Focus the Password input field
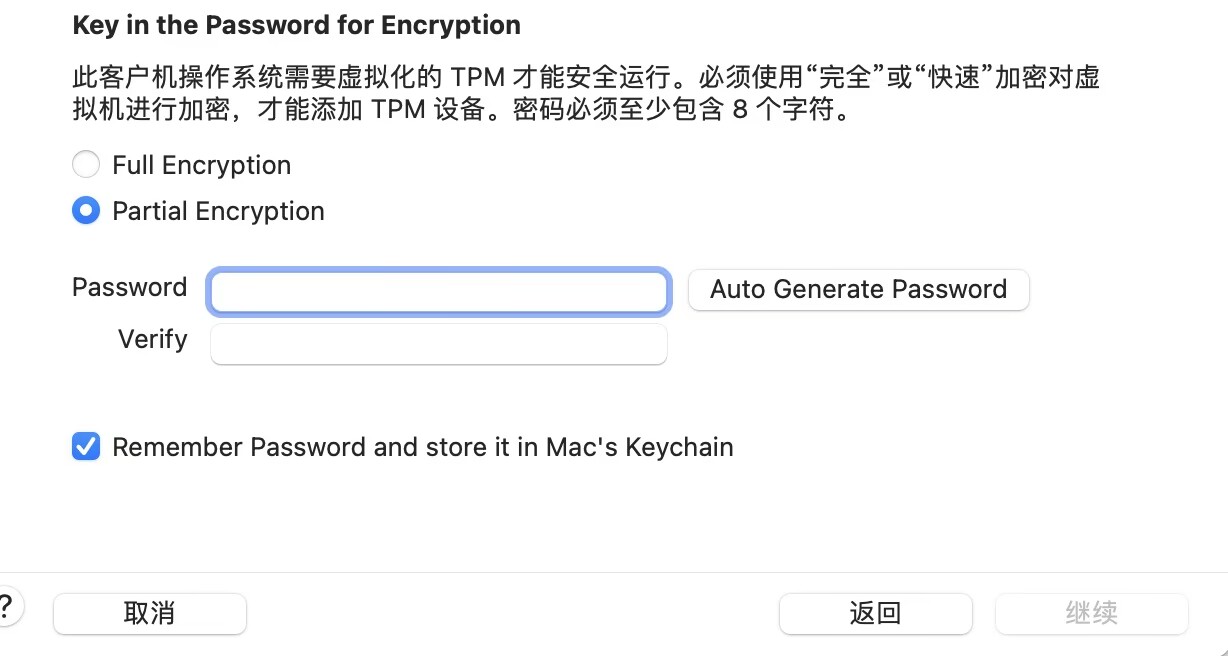The image size is (1228, 656). click(x=438, y=291)
